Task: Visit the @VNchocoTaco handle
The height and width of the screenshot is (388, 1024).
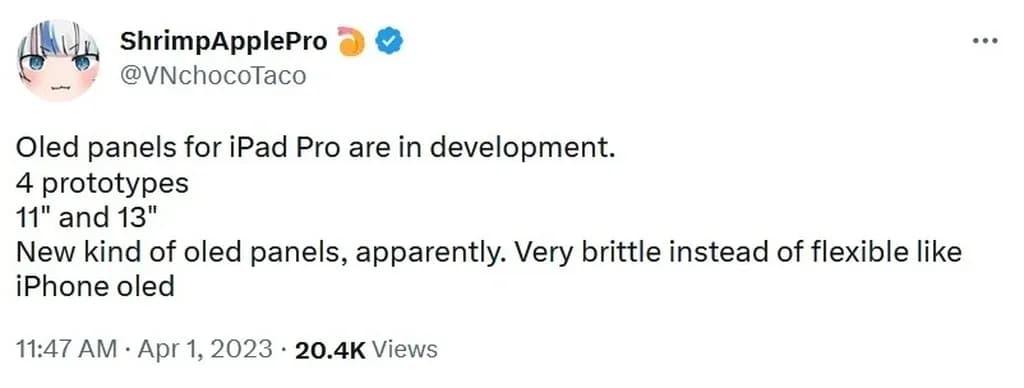Action: tap(212, 76)
